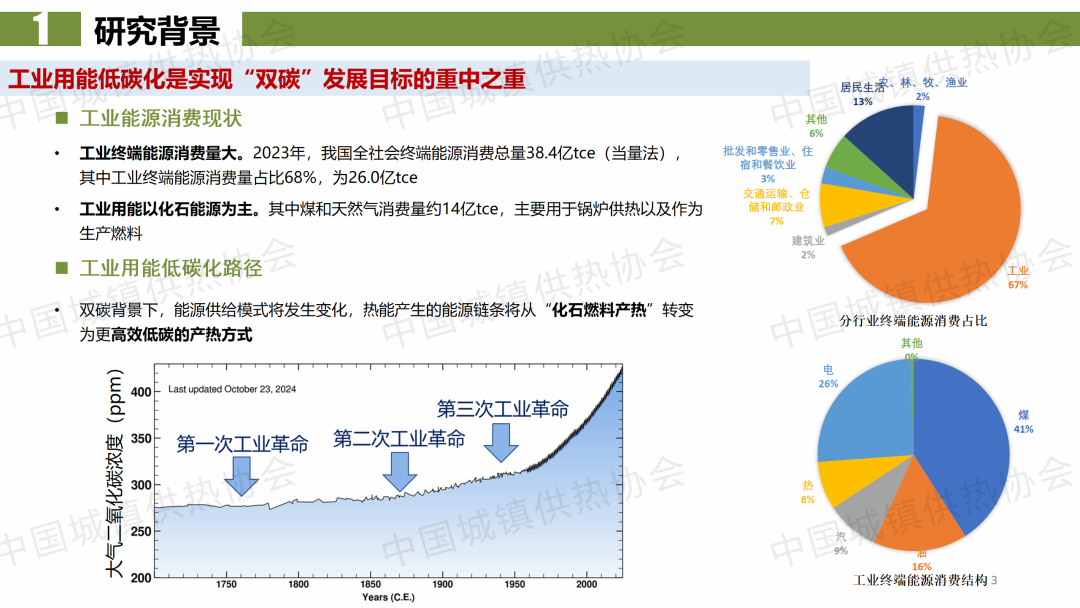Click the 工业终端能源消费结构 chart caption
The image size is (1080, 608).
[x=919, y=580]
